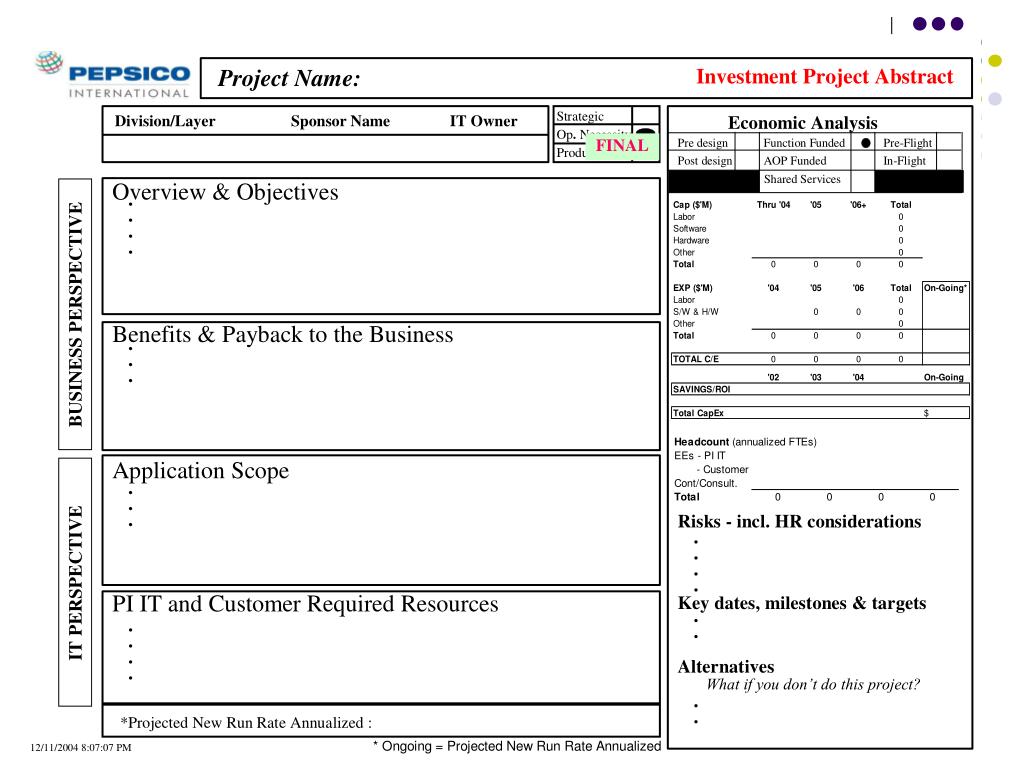Viewport: 1024px width, 768px height.
Task: Click the PepsiCo International globe logo
Action: coord(50,63)
